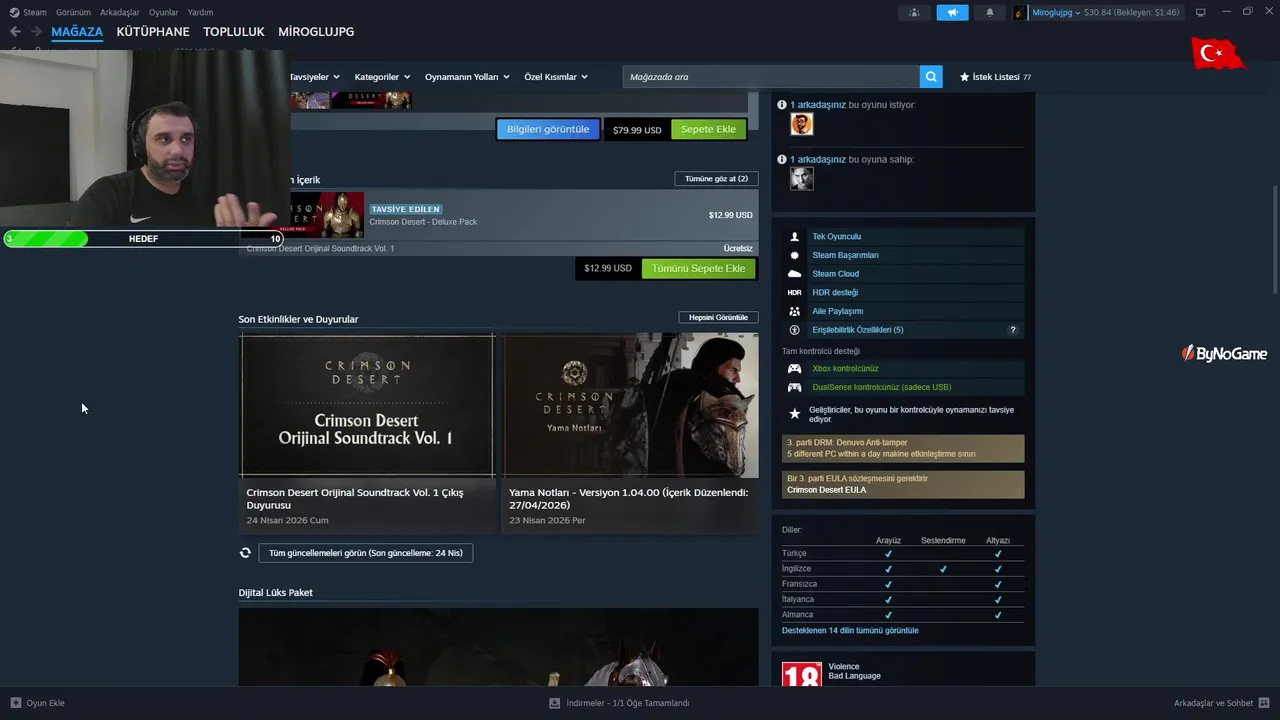This screenshot has height=720, width=1280.
Task: Go back with the left arrow icon
Action: coord(15,32)
